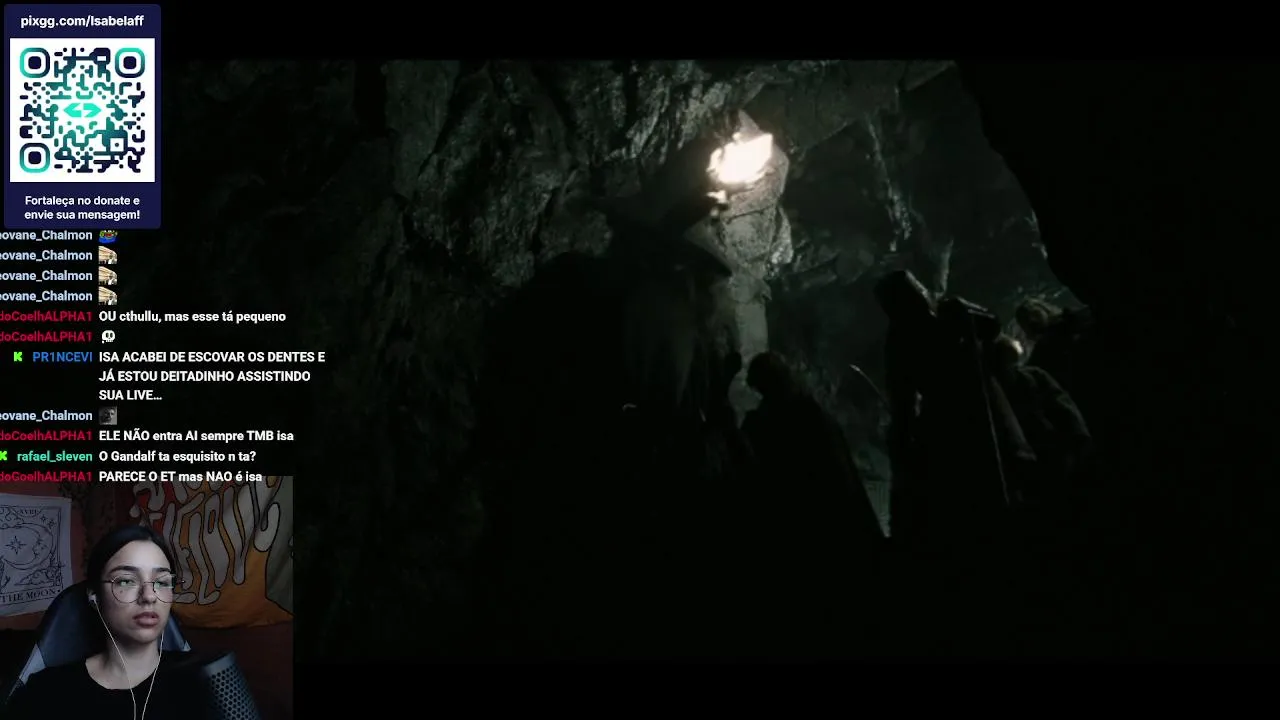This screenshot has height=720, width=1280.
Task: Open the pixgg.com/Isabelaff link text
Action: tap(82, 21)
